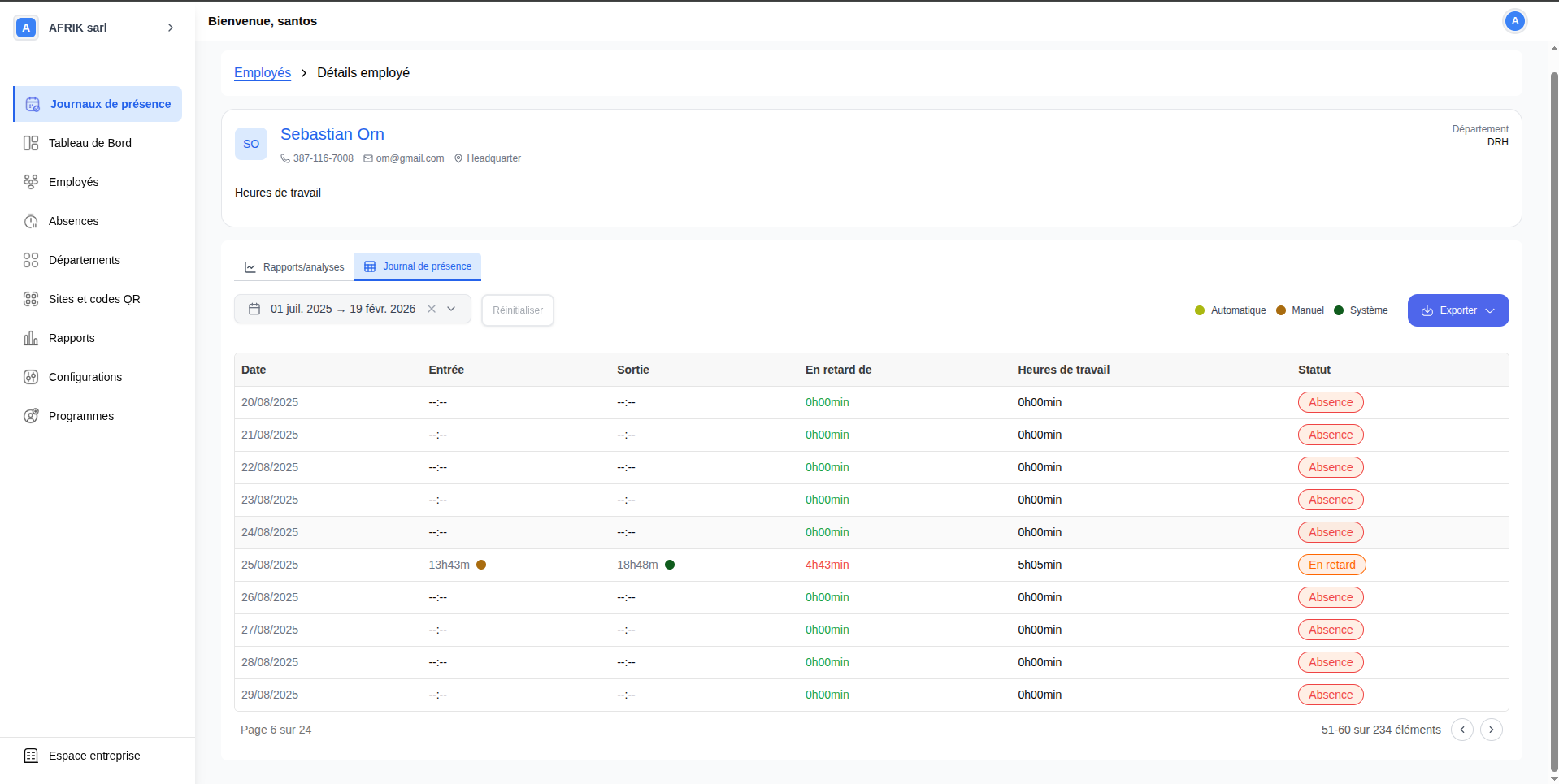Open the Exporter dropdown menu

point(1458,310)
